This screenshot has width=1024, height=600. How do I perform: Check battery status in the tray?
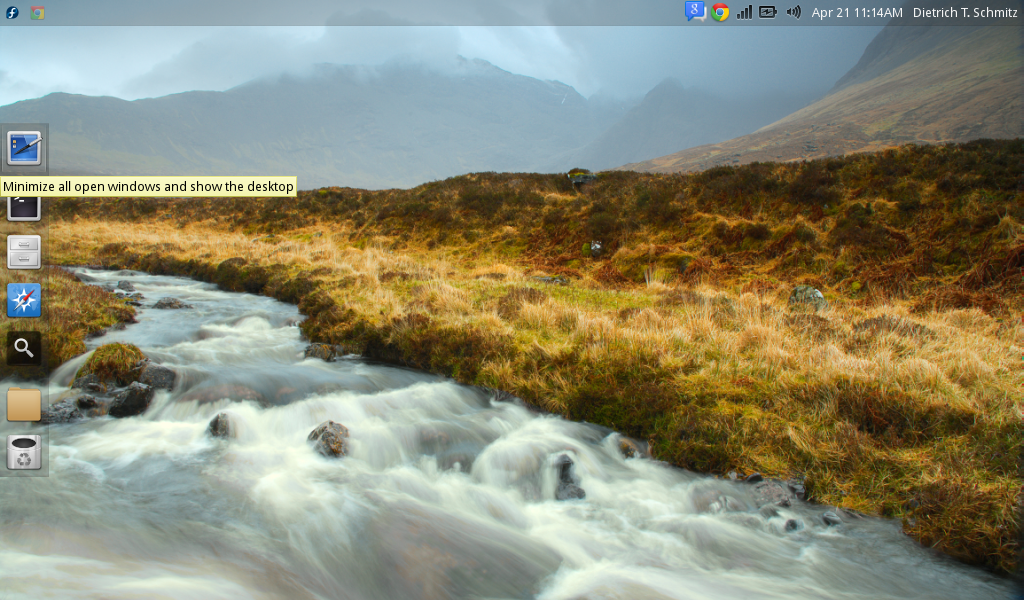pyautogui.click(x=768, y=12)
